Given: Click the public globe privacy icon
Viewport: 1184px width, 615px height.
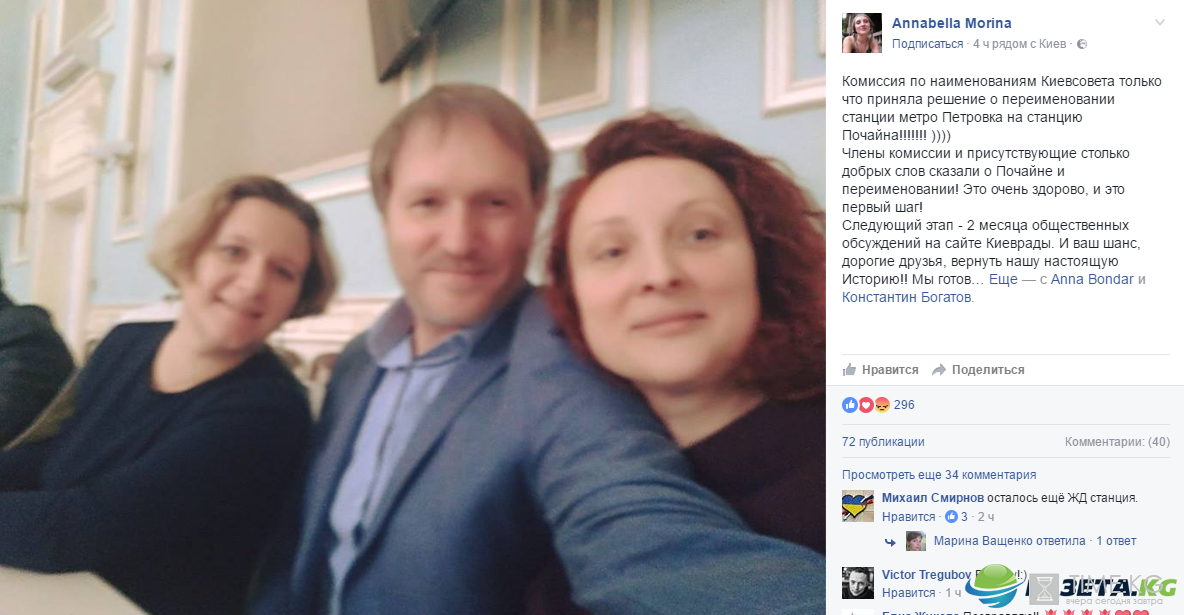Looking at the screenshot, I should pos(1081,44).
